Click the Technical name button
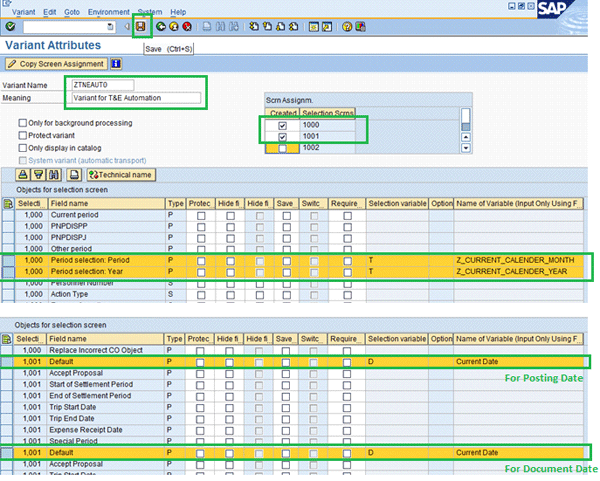 click(121, 175)
